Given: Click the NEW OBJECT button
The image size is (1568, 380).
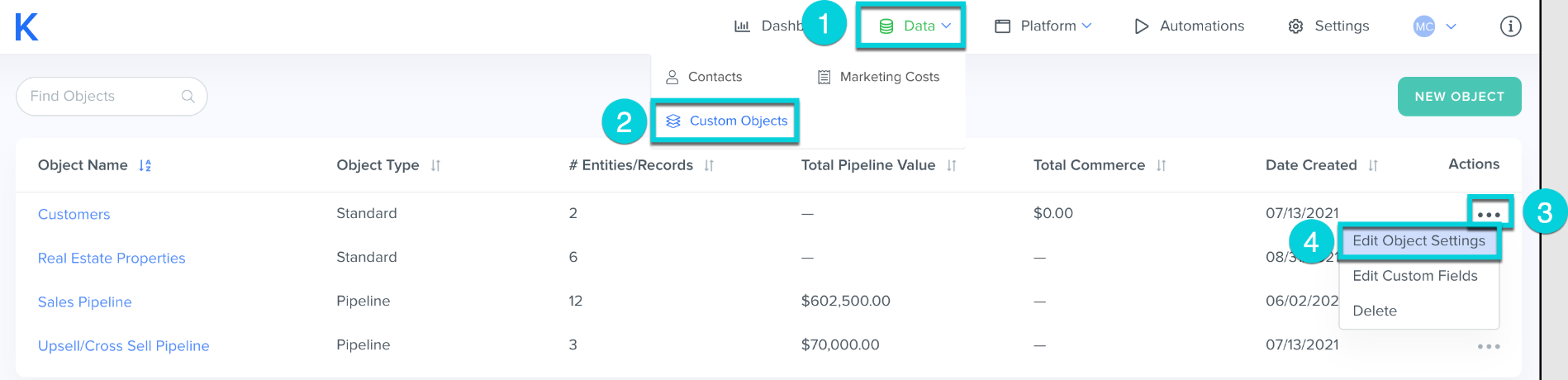Looking at the screenshot, I should [x=1459, y=97].
